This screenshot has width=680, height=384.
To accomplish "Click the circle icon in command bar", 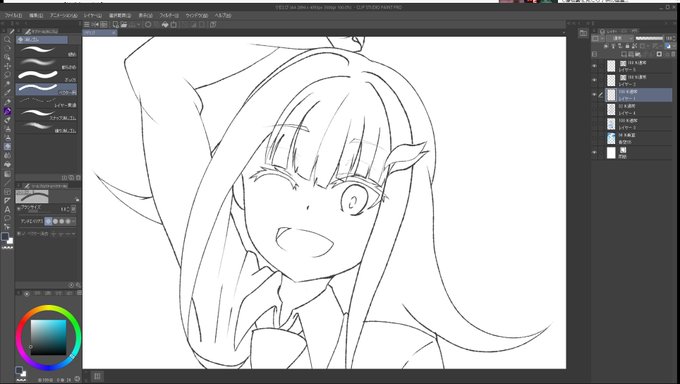I will click(x=148, y=25).
